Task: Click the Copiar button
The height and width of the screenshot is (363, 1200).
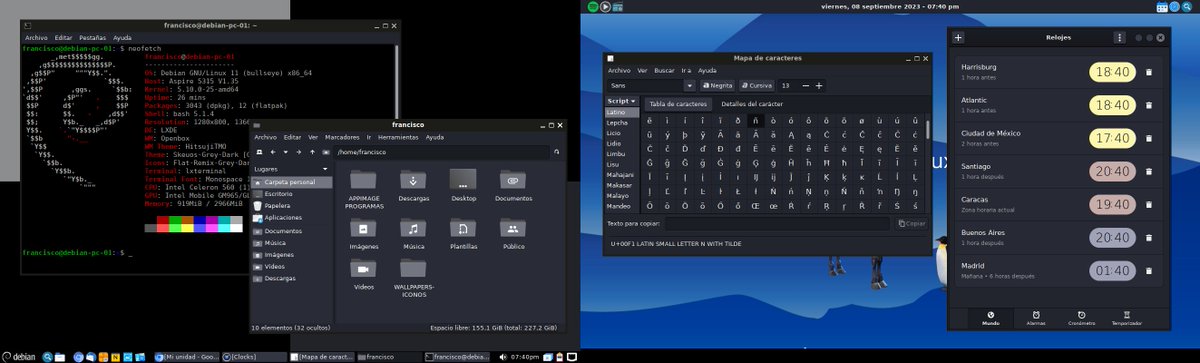Action: coord(912,223)
